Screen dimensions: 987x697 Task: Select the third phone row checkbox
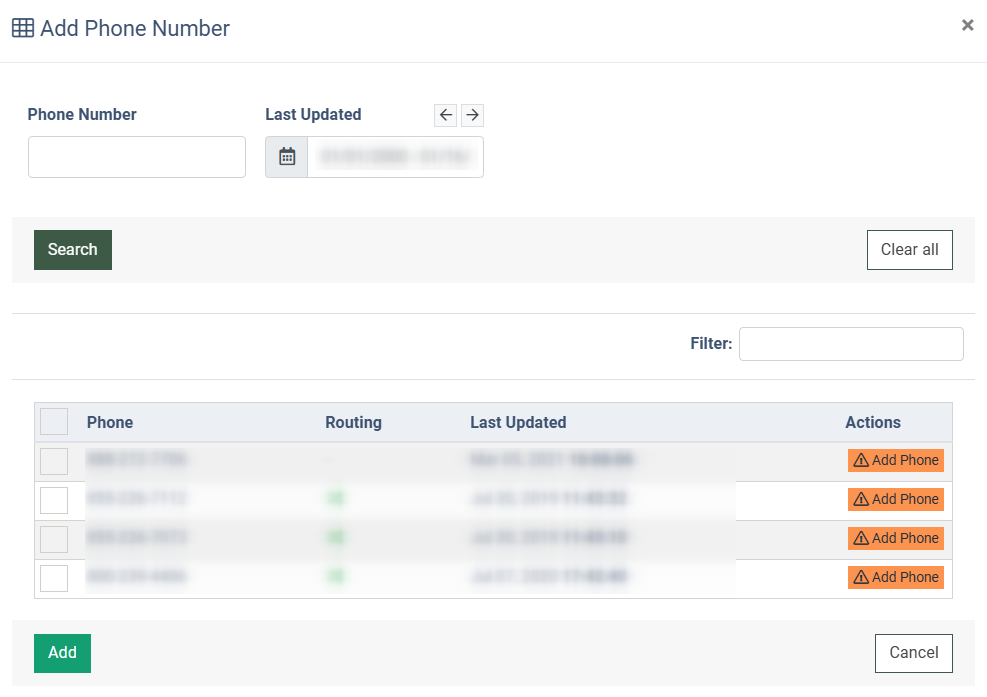point(54,539)
